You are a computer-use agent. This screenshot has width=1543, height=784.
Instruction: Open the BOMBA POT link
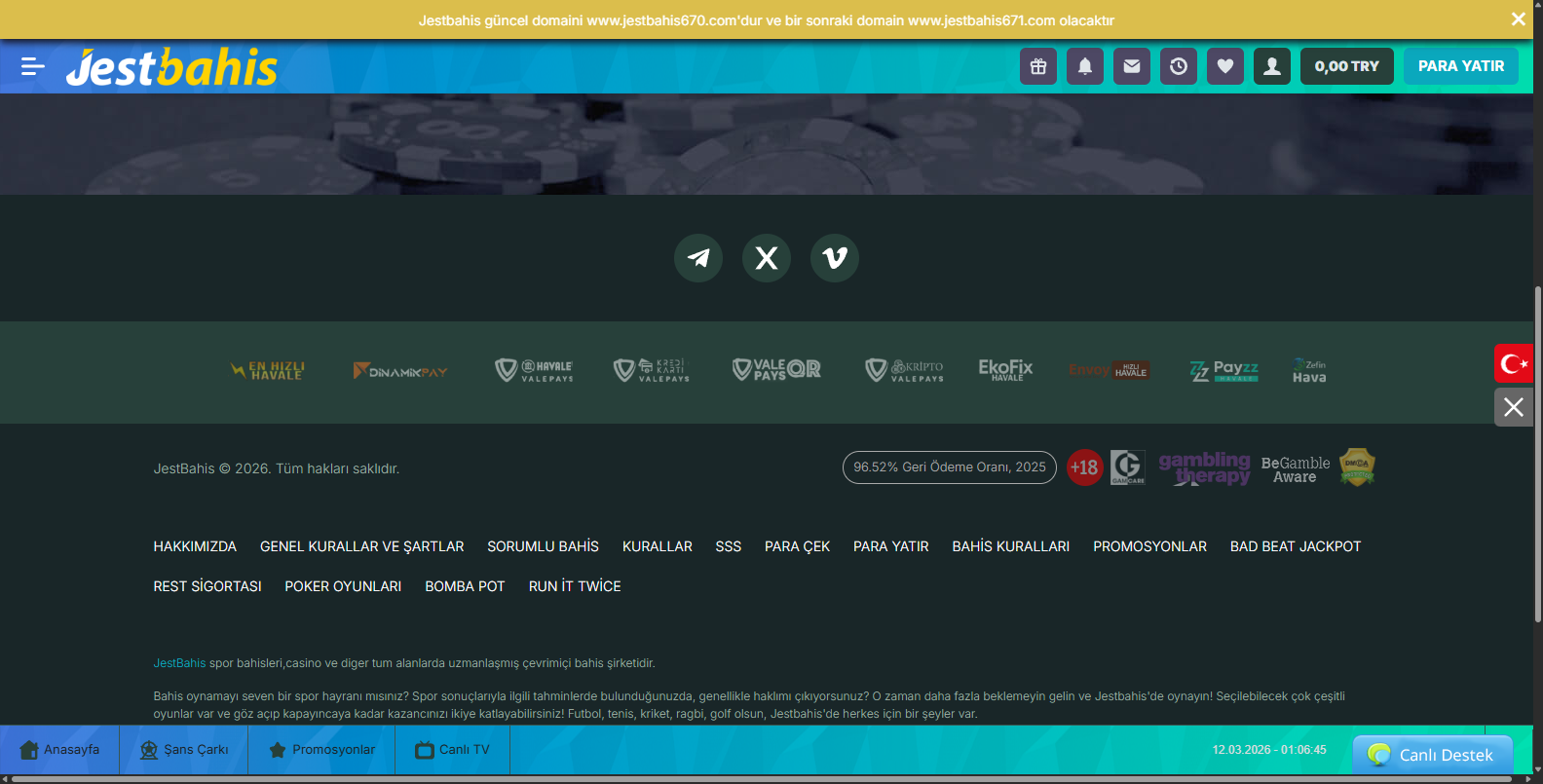click(x=466, y=586)
